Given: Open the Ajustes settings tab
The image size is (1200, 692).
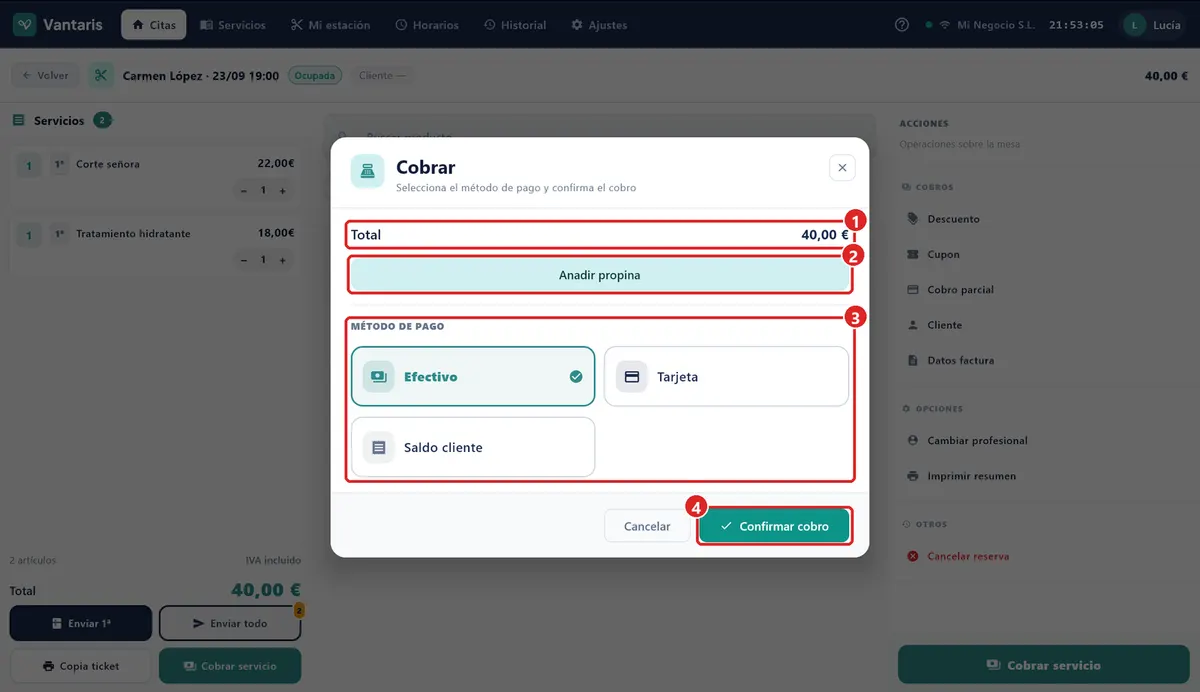Looking at the screenshot, I should click(599, 25).
